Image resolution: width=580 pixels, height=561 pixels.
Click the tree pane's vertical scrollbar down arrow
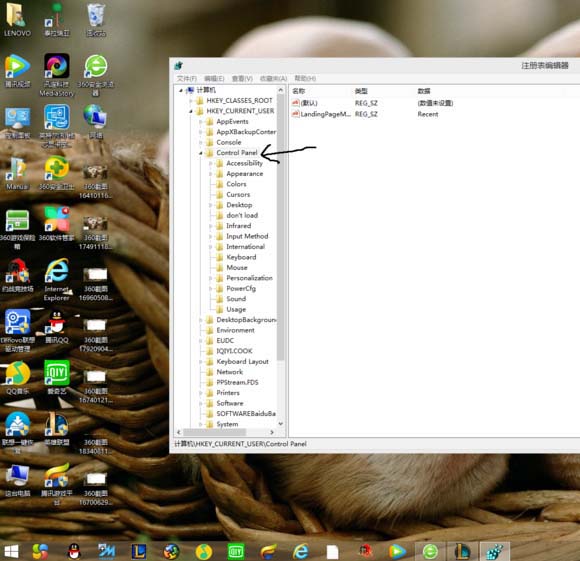pos(281,424)
